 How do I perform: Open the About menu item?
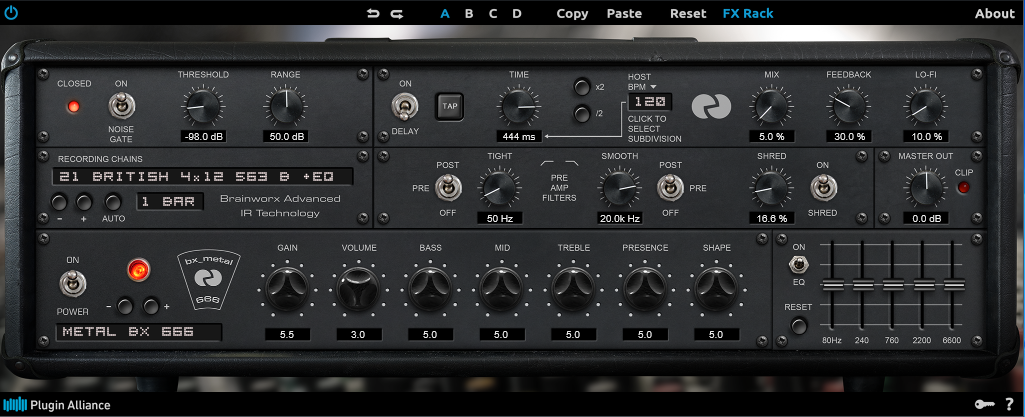tap(994, 13)
